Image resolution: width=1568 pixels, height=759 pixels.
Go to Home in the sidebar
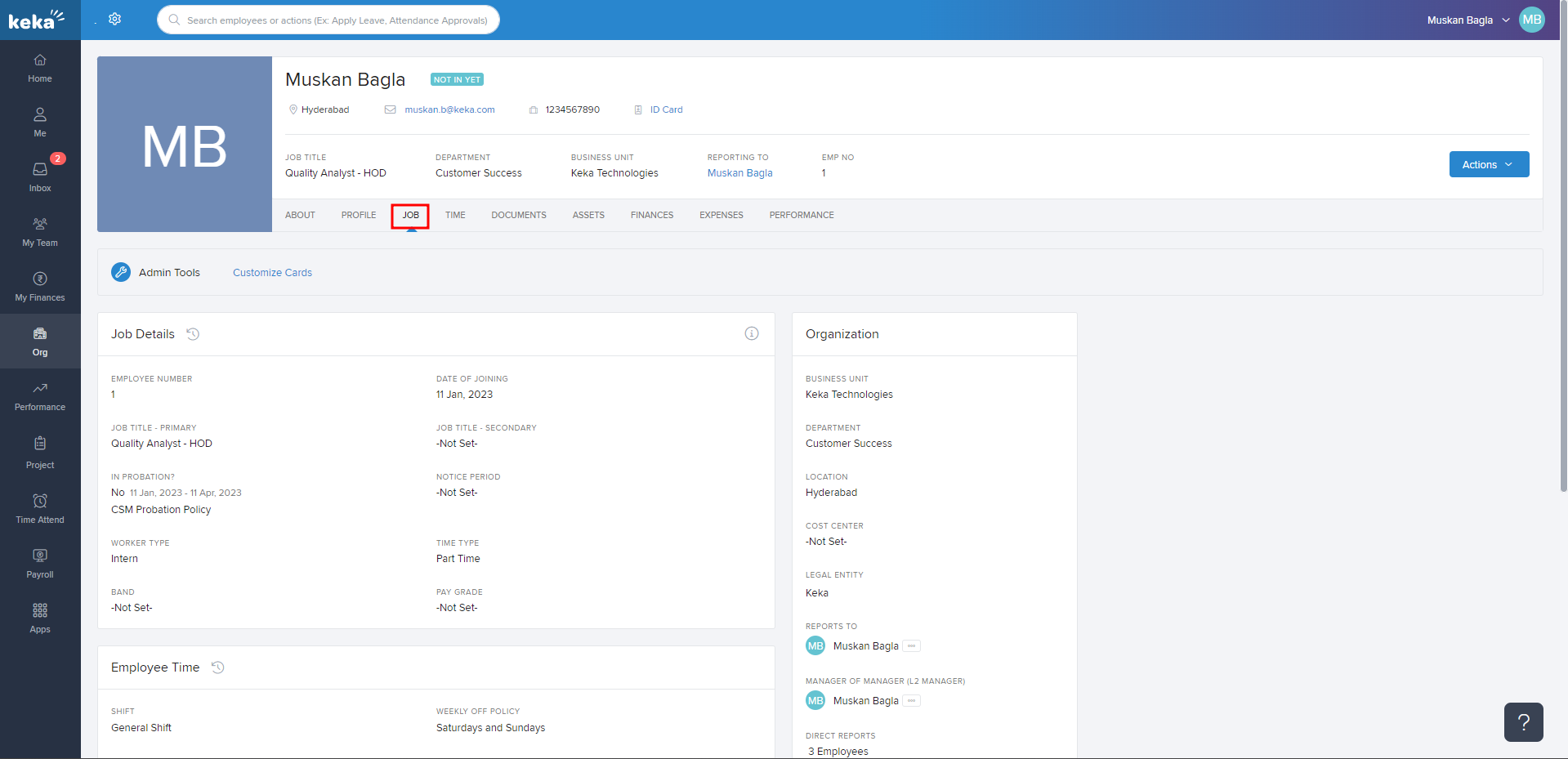(40, 68)
